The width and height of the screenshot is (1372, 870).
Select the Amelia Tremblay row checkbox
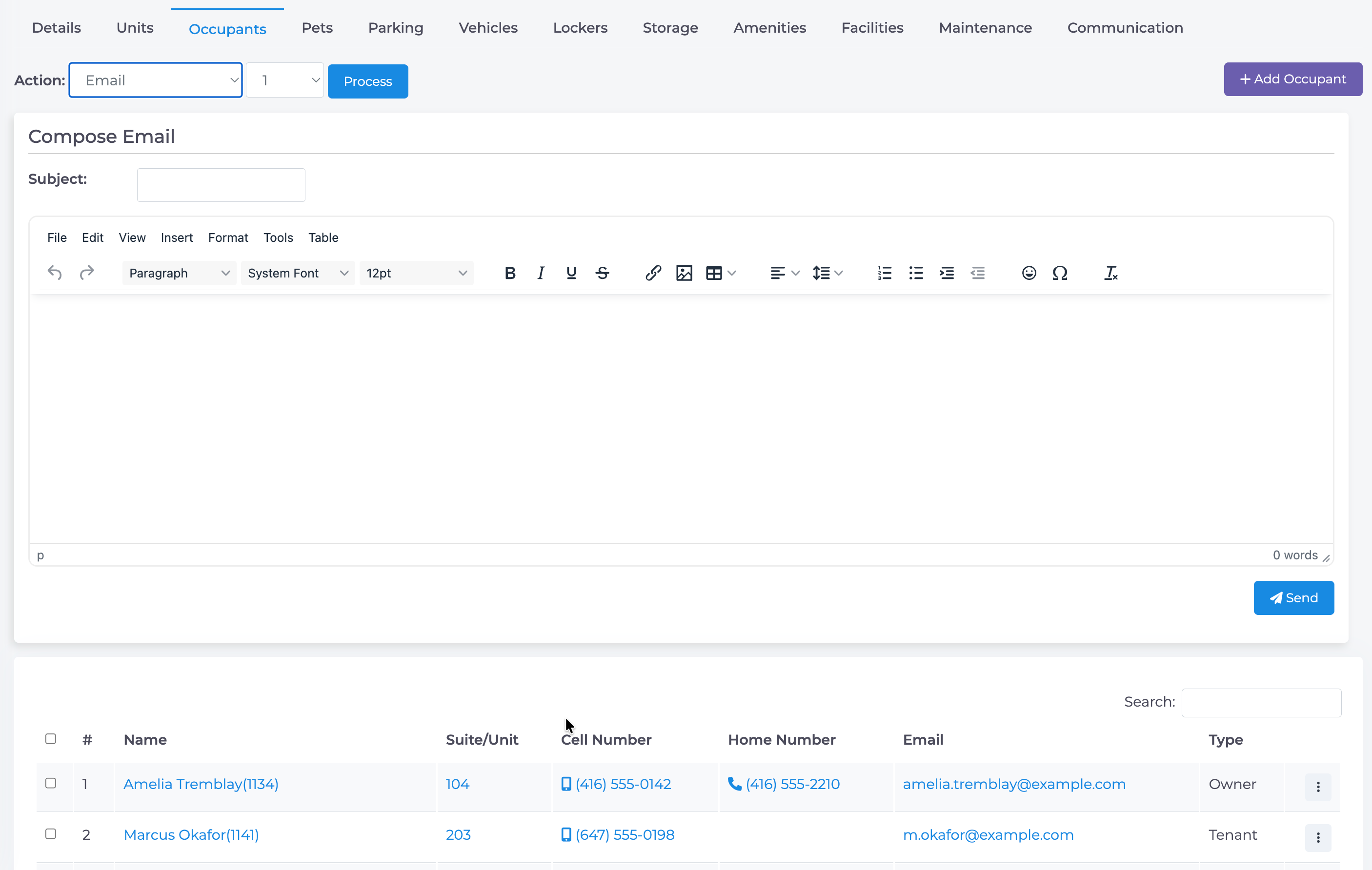click(x=51, y=783)
